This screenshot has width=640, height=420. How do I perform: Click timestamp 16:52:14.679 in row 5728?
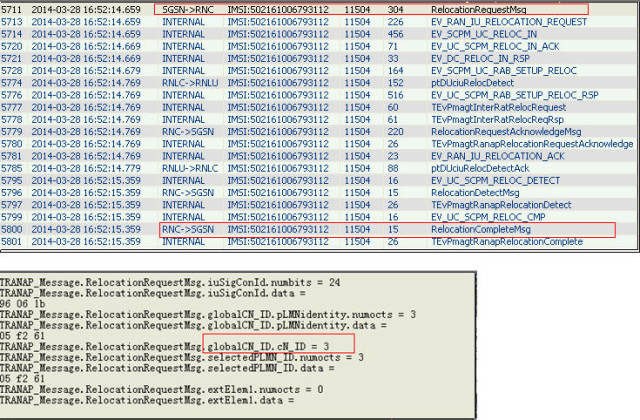click(86, 71)
